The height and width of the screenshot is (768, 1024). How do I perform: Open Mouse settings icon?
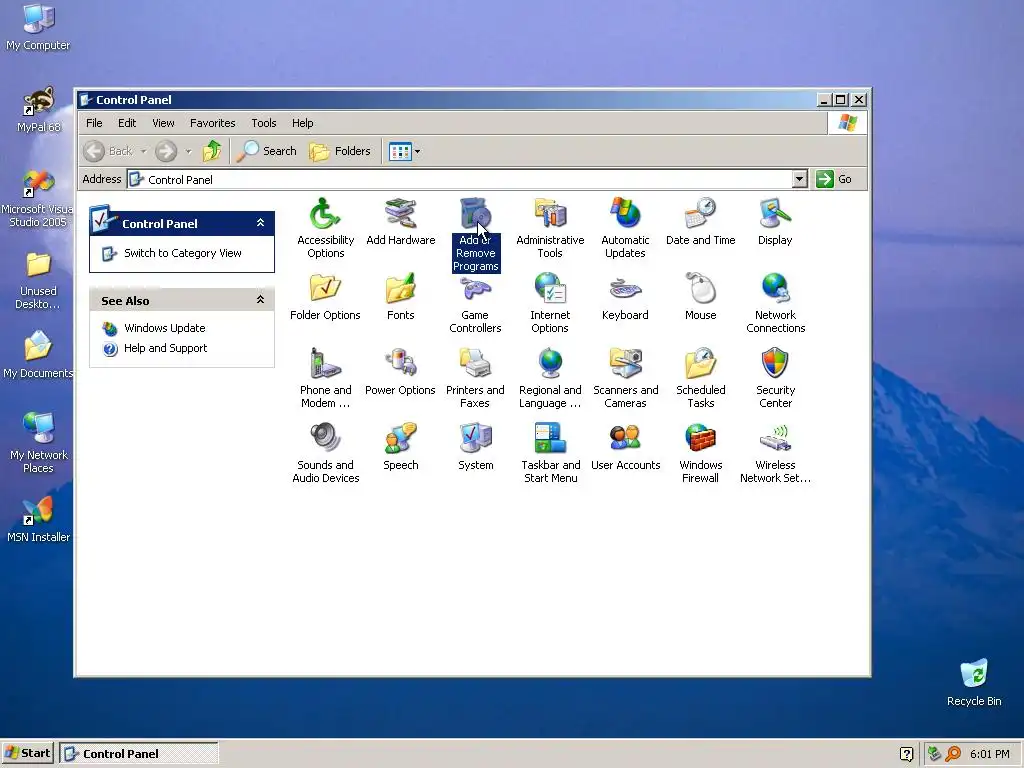click(700, 296)
